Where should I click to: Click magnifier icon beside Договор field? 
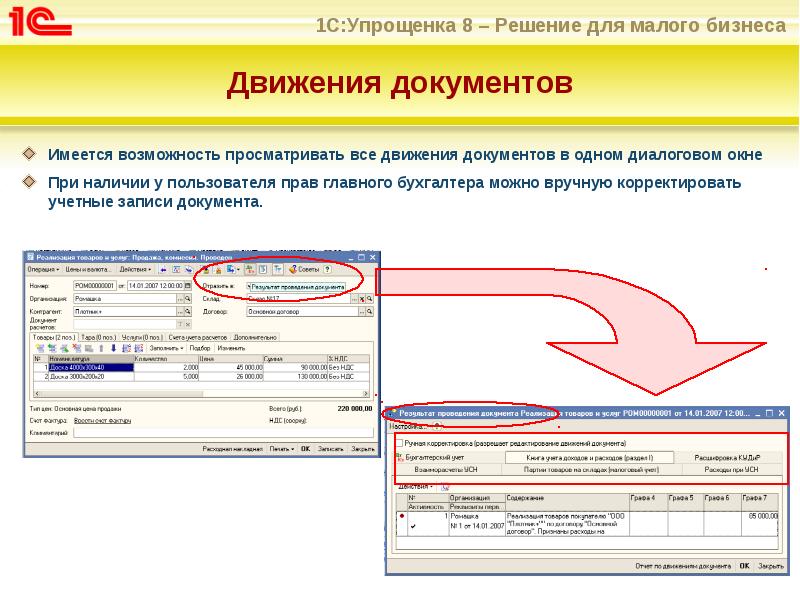point(369,312)
